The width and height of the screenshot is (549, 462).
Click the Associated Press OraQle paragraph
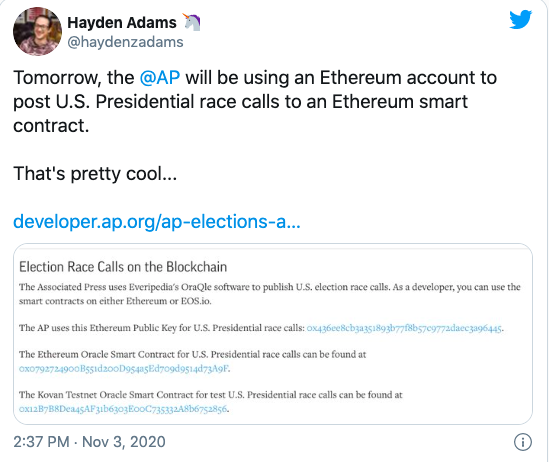(x=270, y=294)
